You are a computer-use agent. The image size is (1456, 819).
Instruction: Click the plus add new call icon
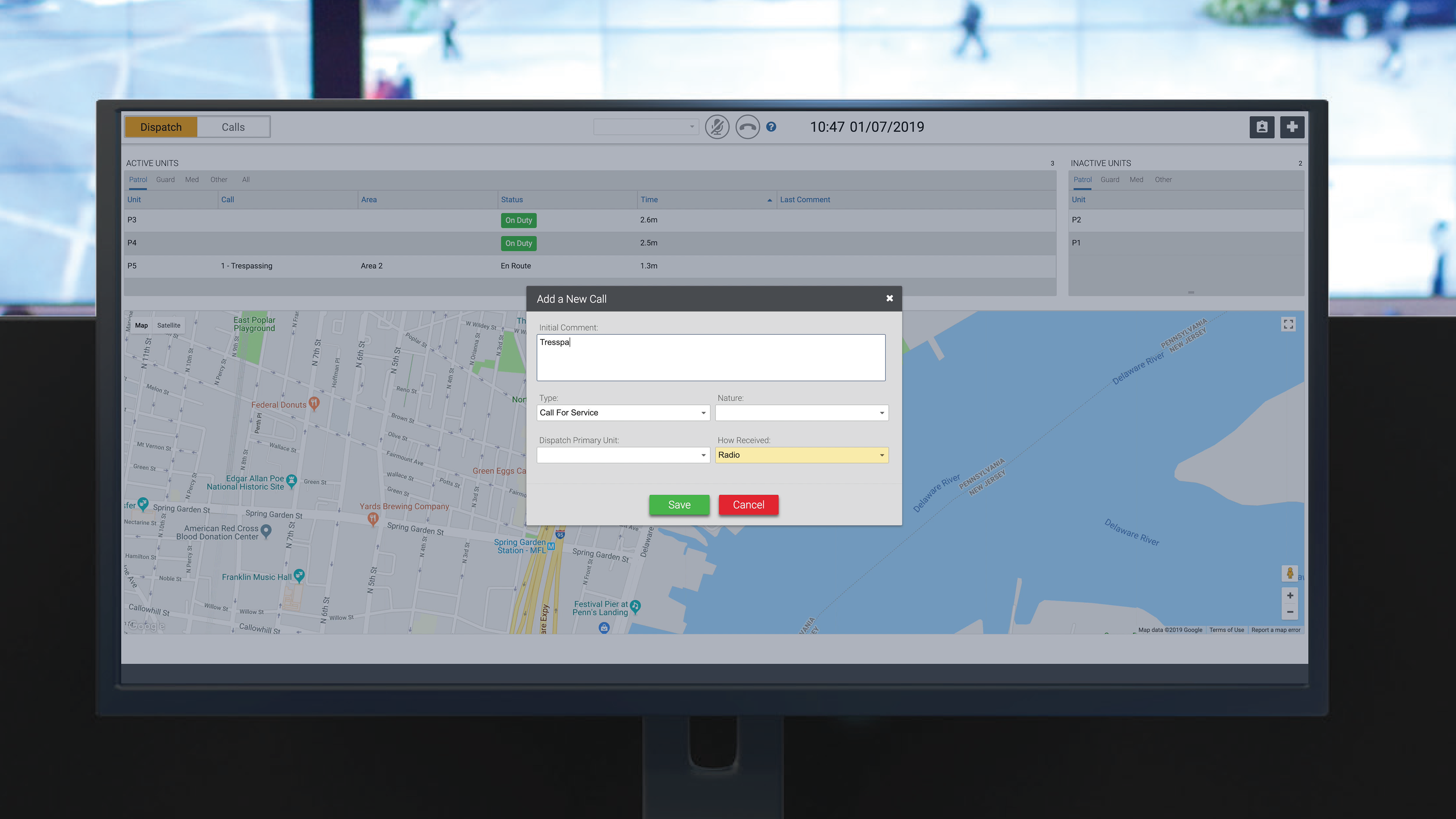coord(1292,127)
